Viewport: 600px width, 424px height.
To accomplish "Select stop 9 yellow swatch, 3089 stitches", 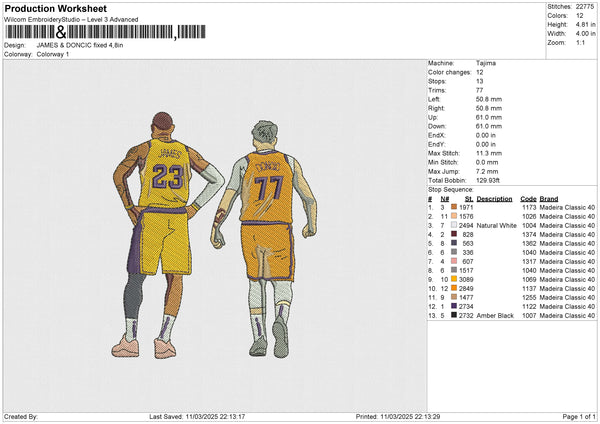I will pos(455,279).
